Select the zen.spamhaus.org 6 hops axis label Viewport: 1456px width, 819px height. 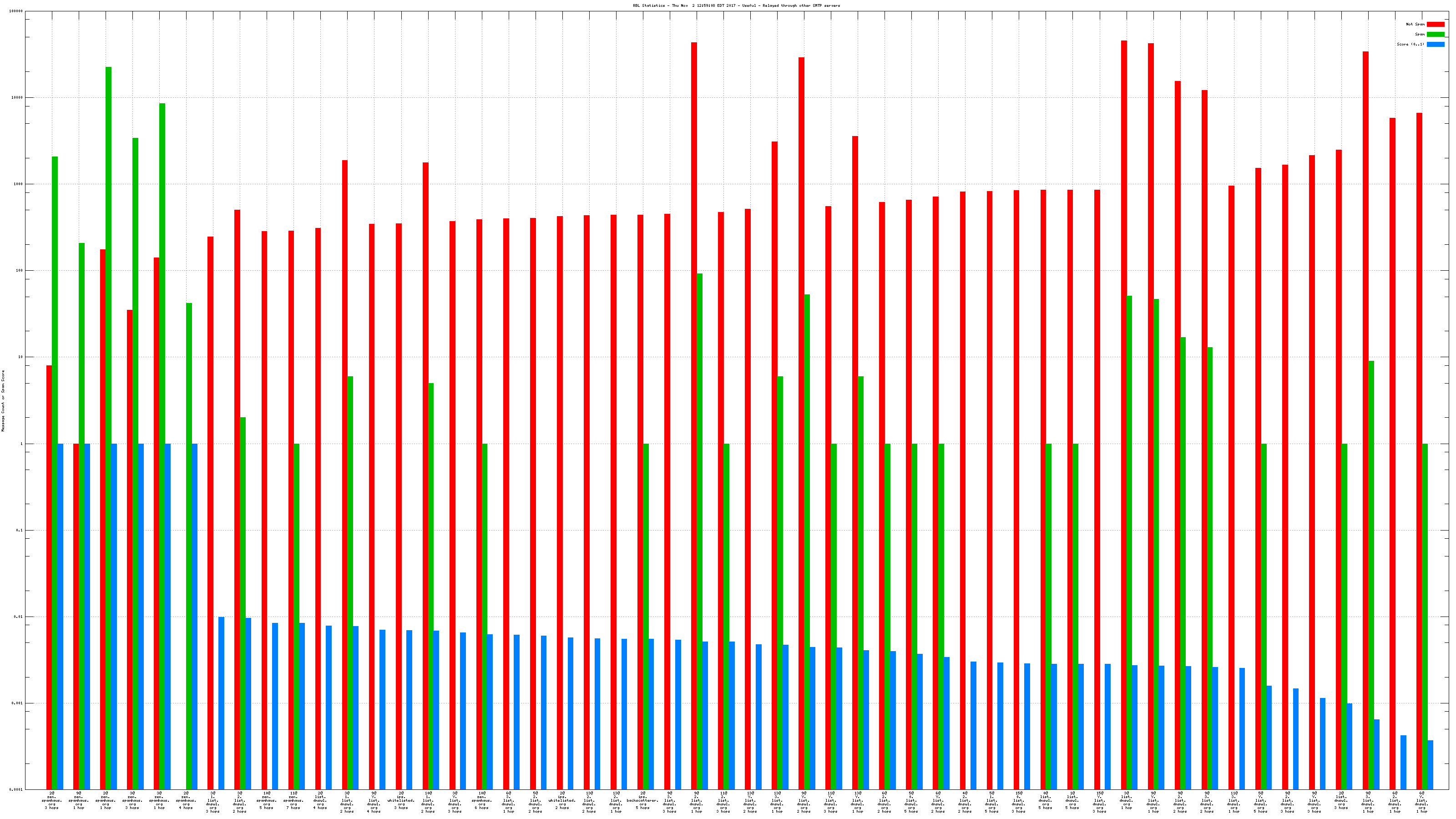(481, 800)
